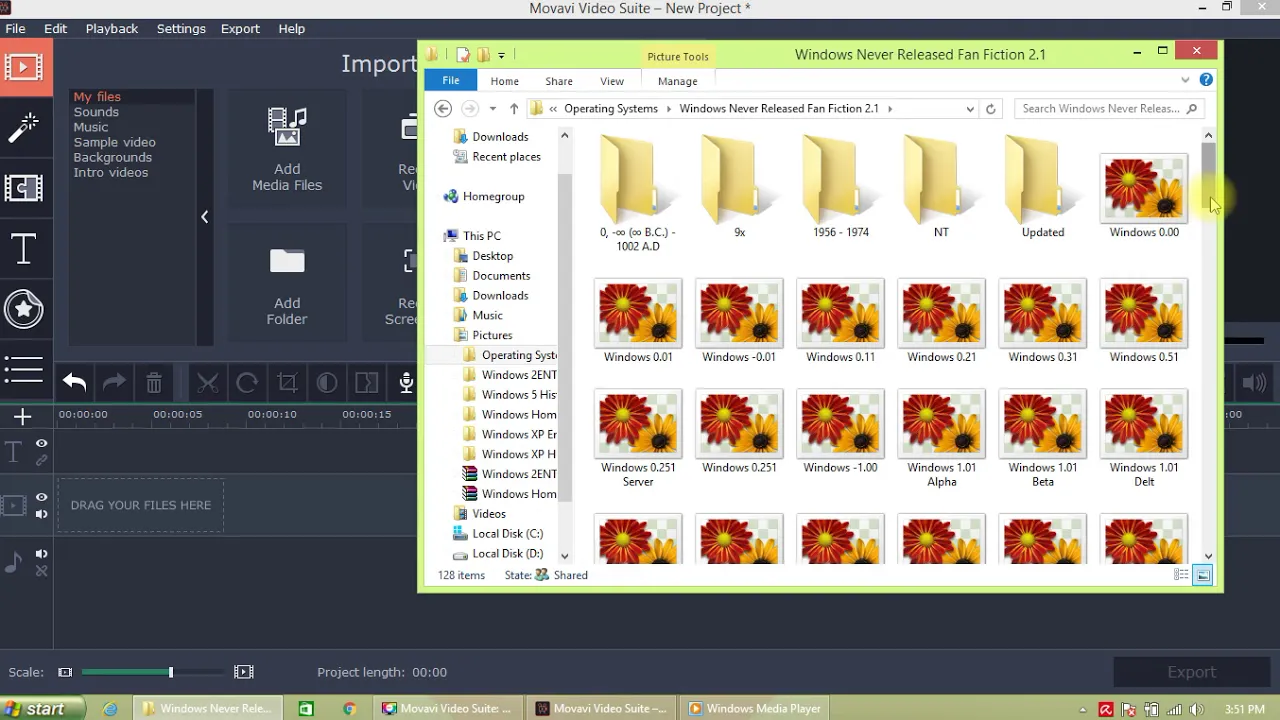Screen dimensions: 1280x720
Task: Open recent locations dropdown arrow
Action: click(492, 108)
